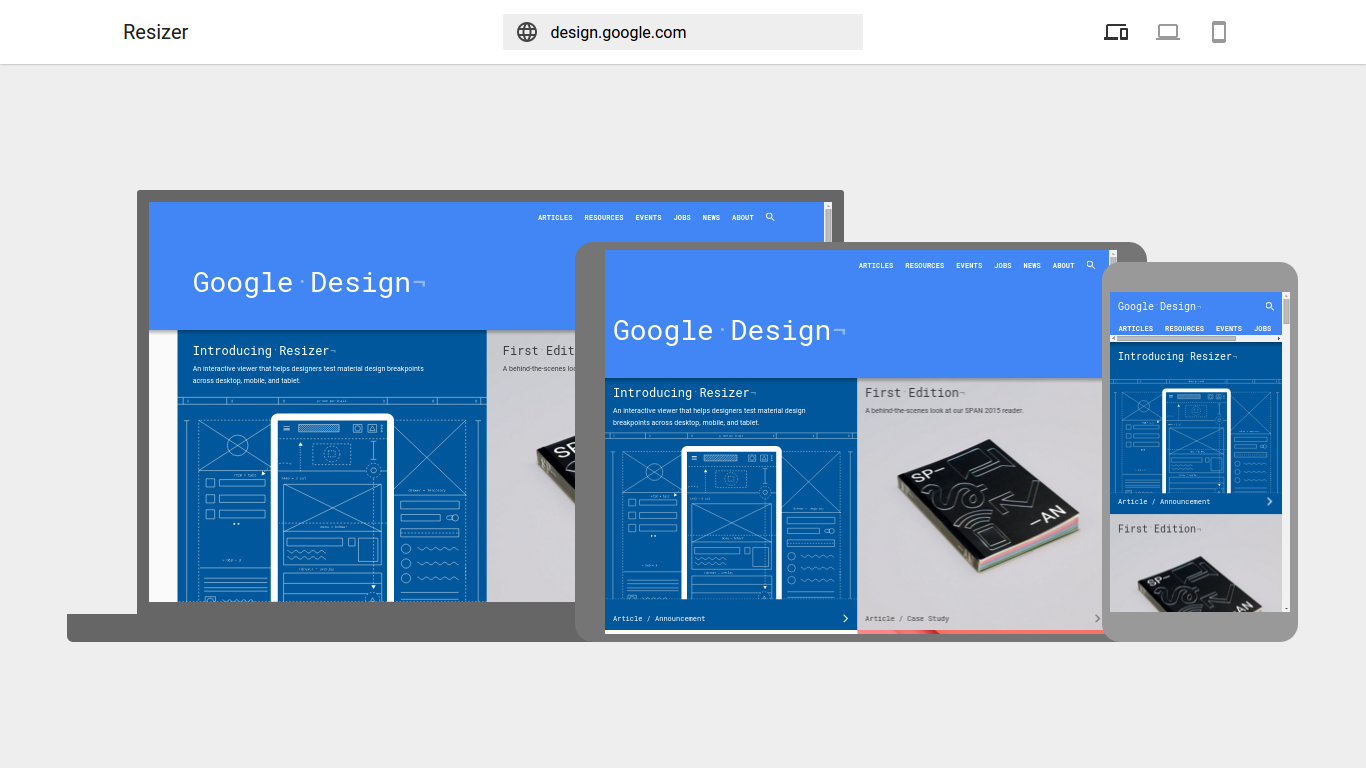Open Introducing Resizer heading in laptop preview

pyautogui.click(x=264, y=351)
